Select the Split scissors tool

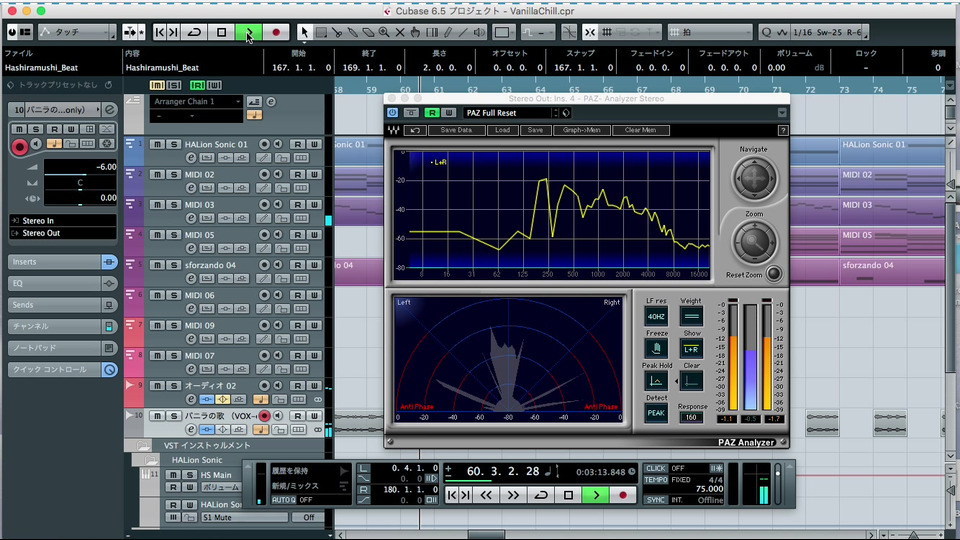pyautogui.click(x=337, y=32)
